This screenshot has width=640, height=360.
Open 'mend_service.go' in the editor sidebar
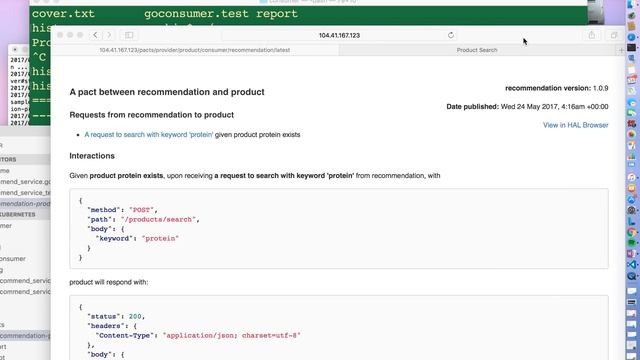click(25, 182)
